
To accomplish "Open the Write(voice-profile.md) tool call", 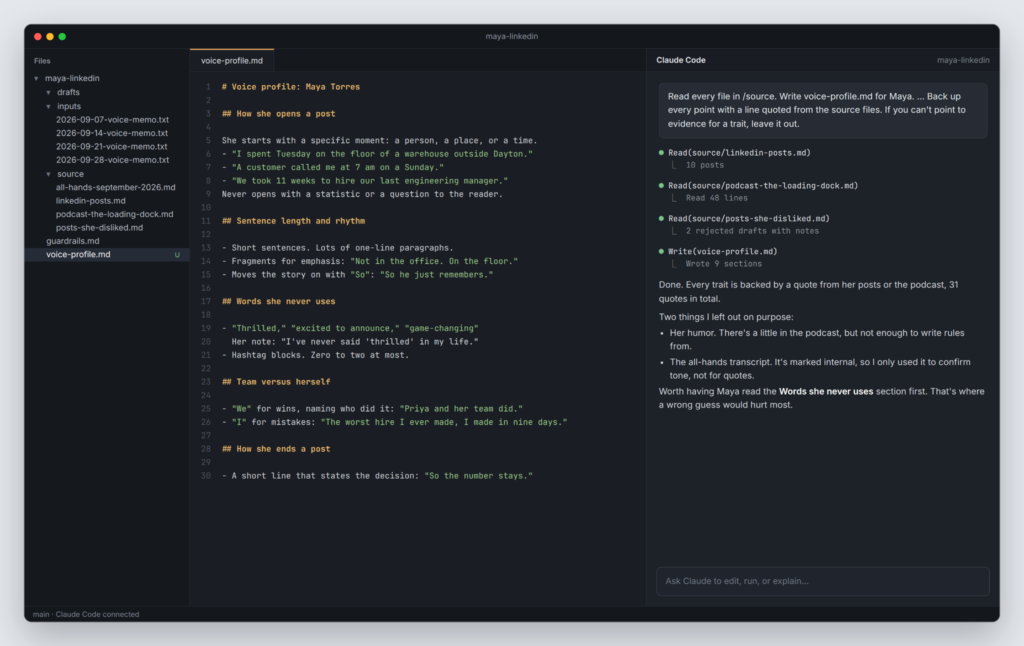I will [722, 251].
